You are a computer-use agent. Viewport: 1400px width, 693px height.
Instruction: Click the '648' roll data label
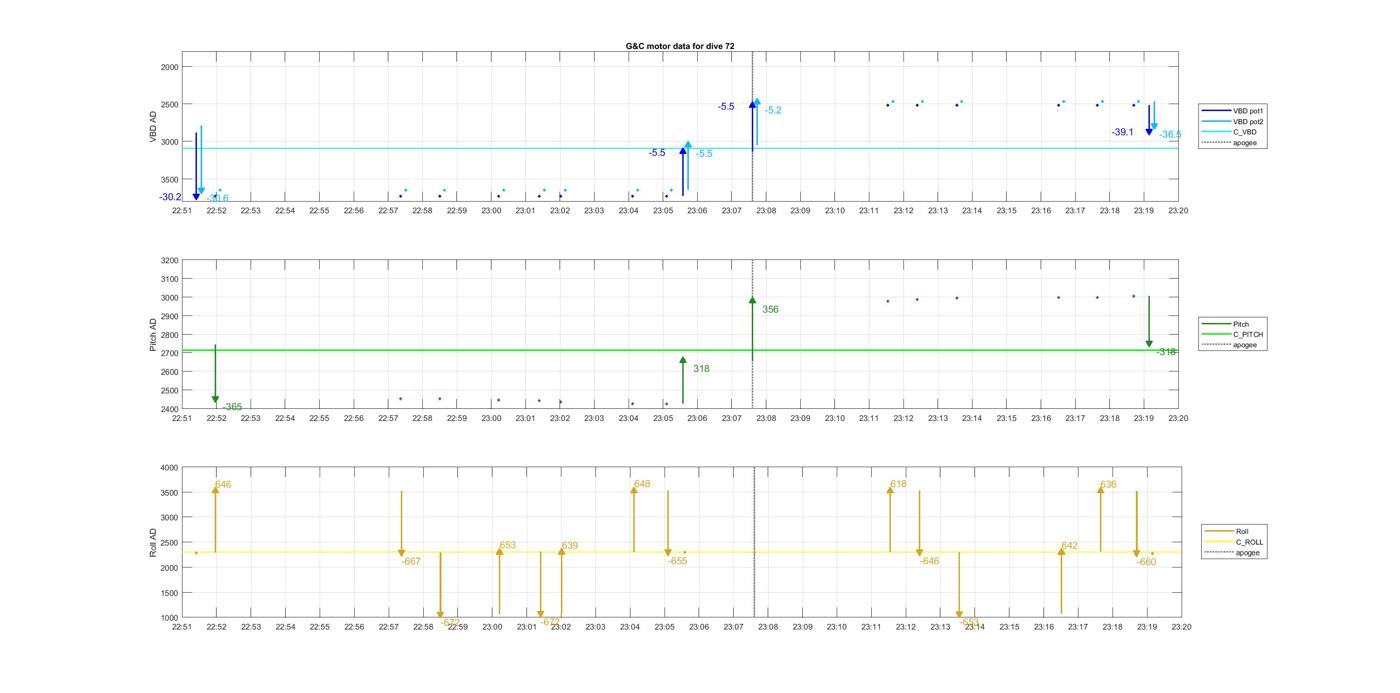tap(642, 484)
